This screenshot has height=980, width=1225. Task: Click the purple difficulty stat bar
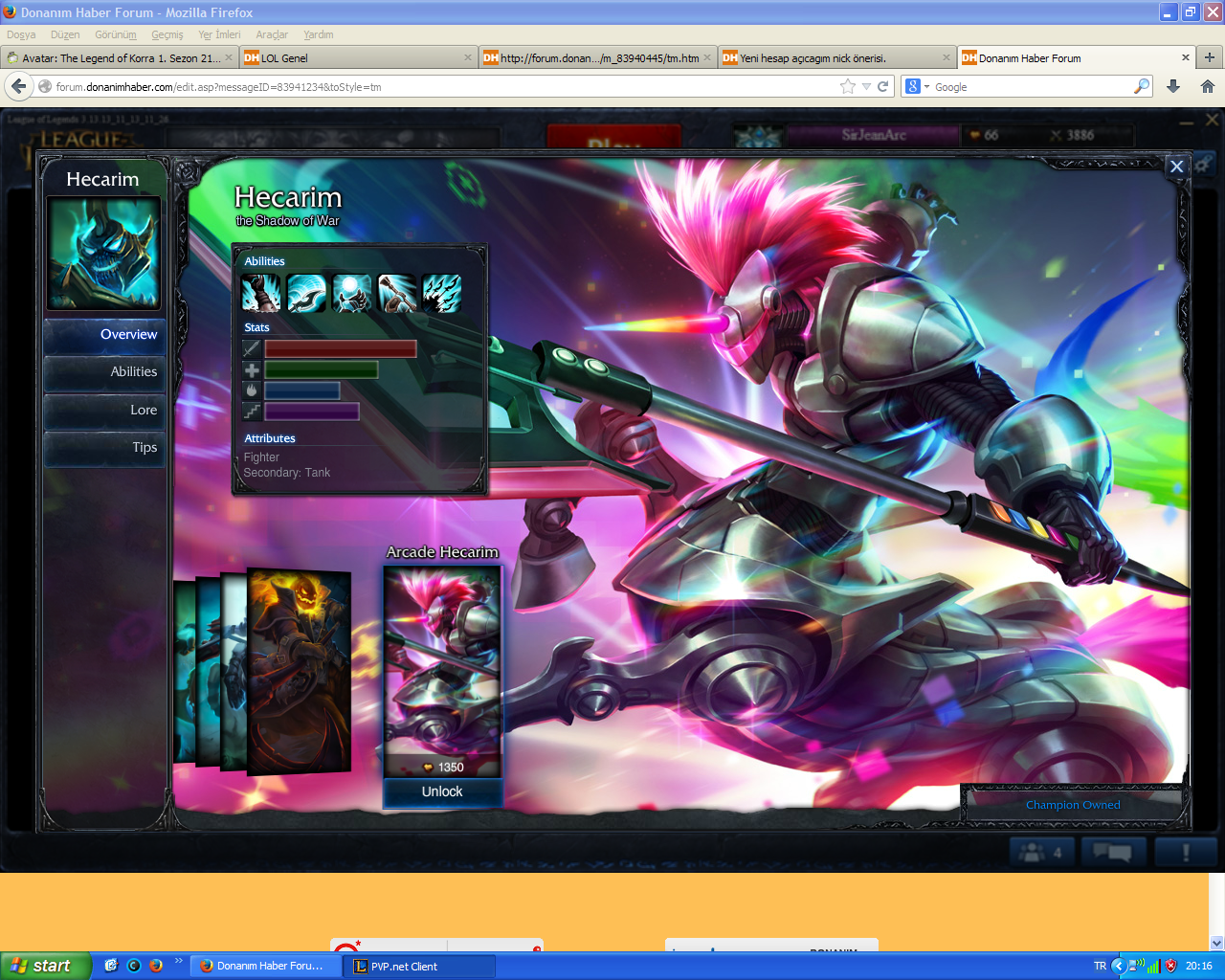pos(312,412)
